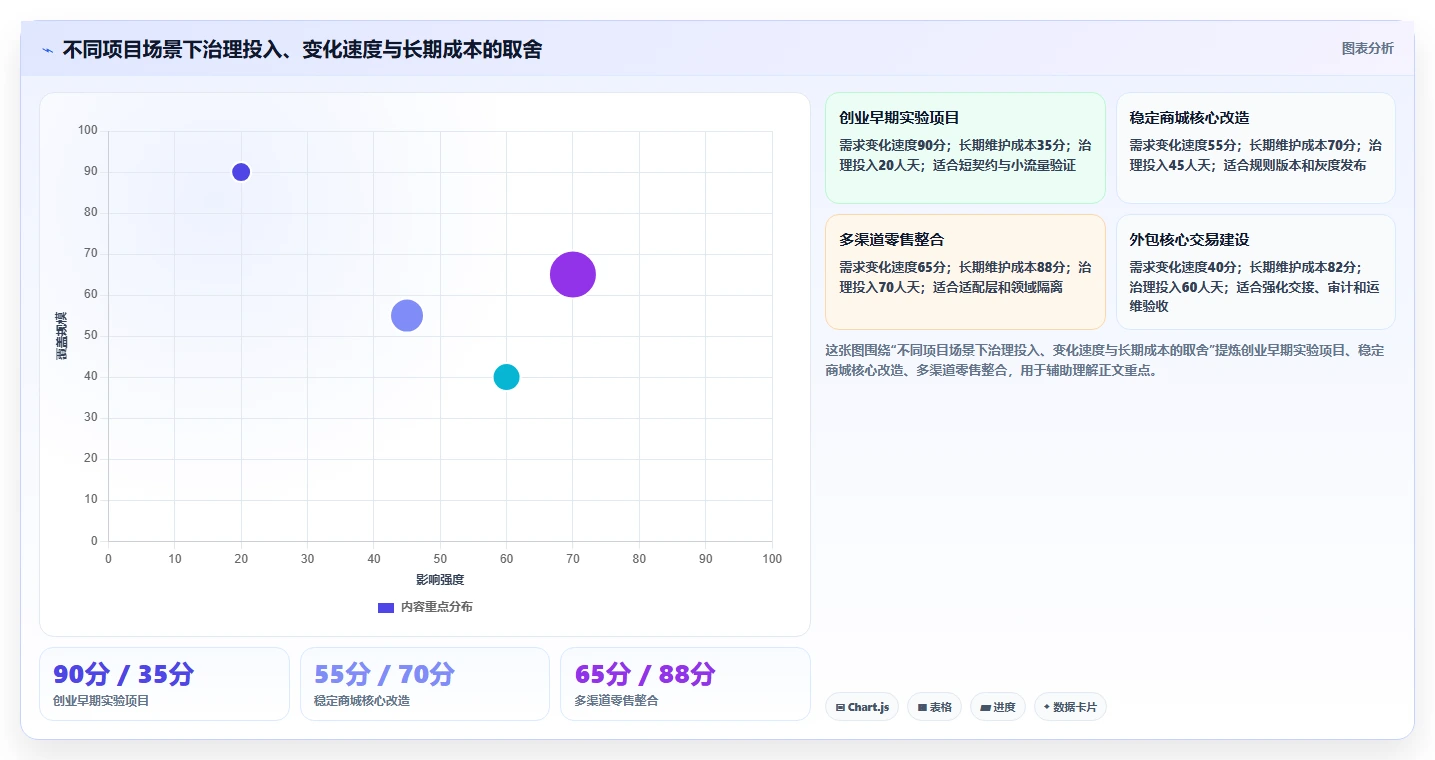Click the card text 适合短契约与小流量验证
The image size is (1435, 760).
point(1004,165)
